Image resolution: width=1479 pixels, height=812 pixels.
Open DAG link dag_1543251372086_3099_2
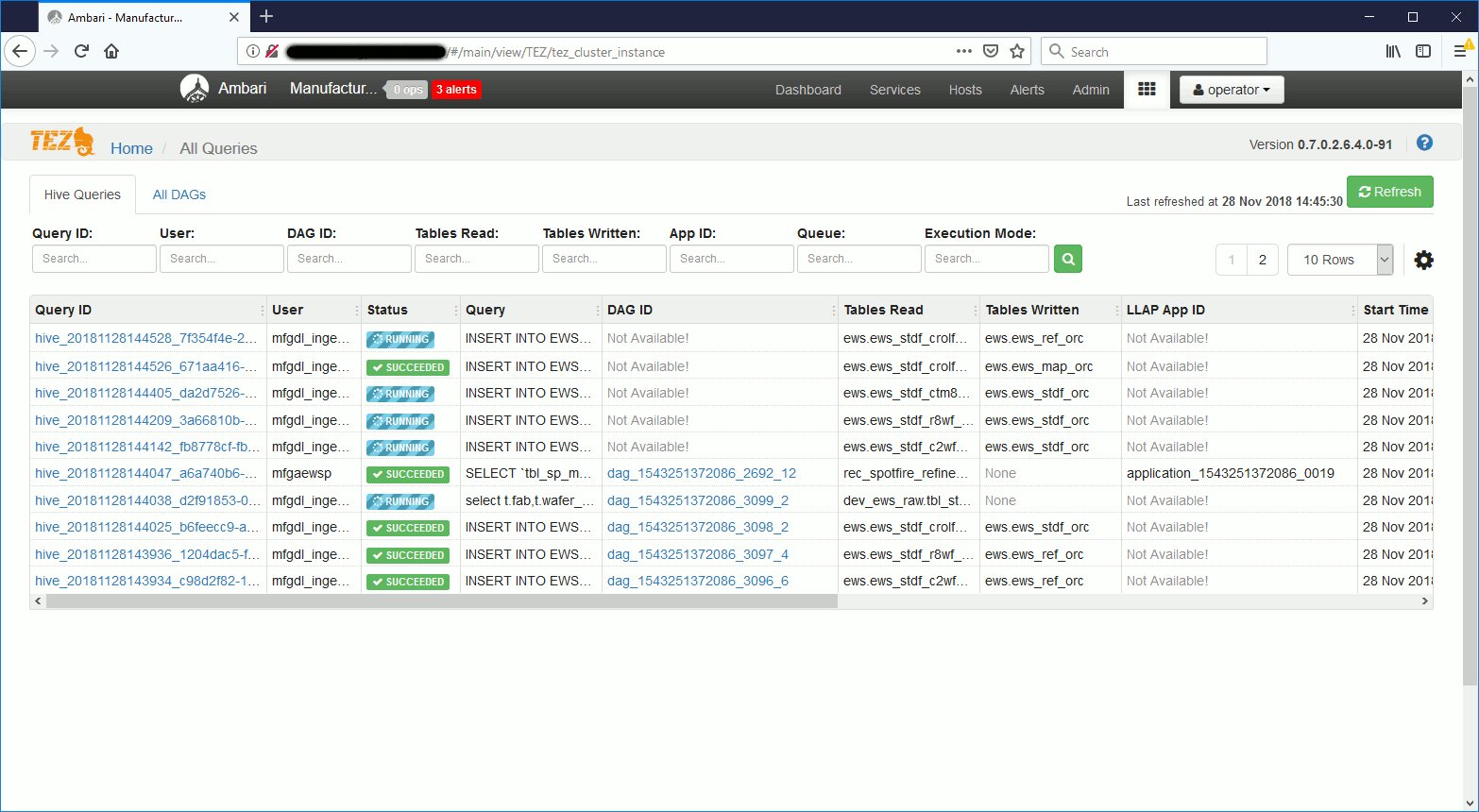click(x=698, y=500)
